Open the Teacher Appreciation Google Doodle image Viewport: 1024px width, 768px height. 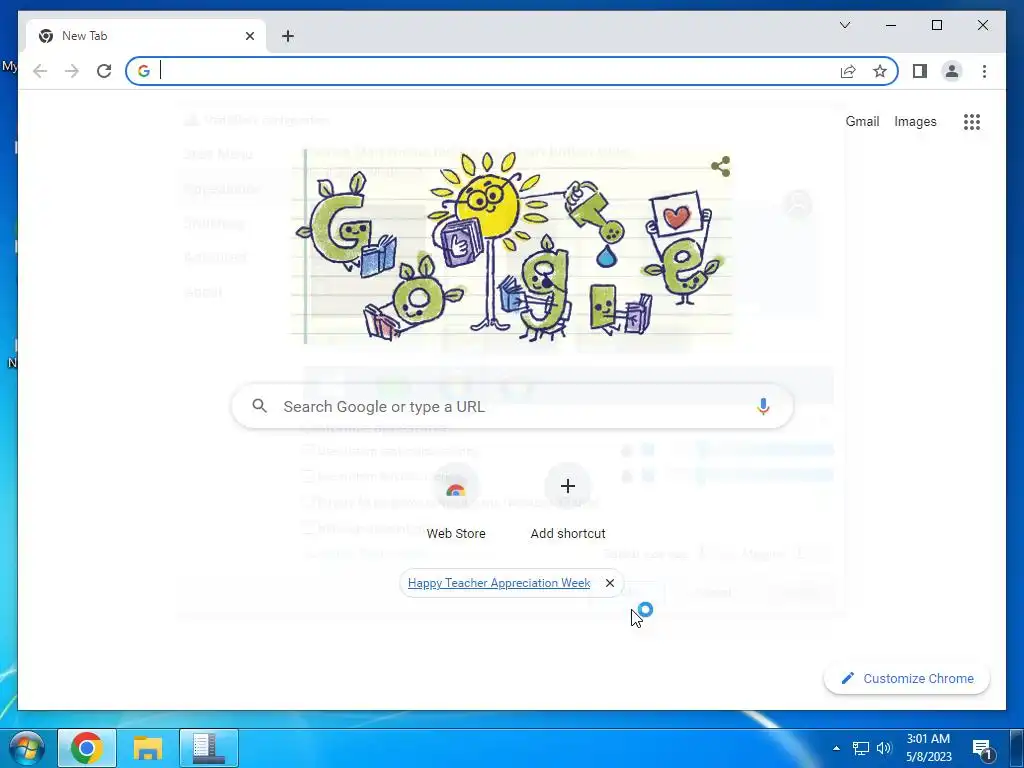[512, 247]
